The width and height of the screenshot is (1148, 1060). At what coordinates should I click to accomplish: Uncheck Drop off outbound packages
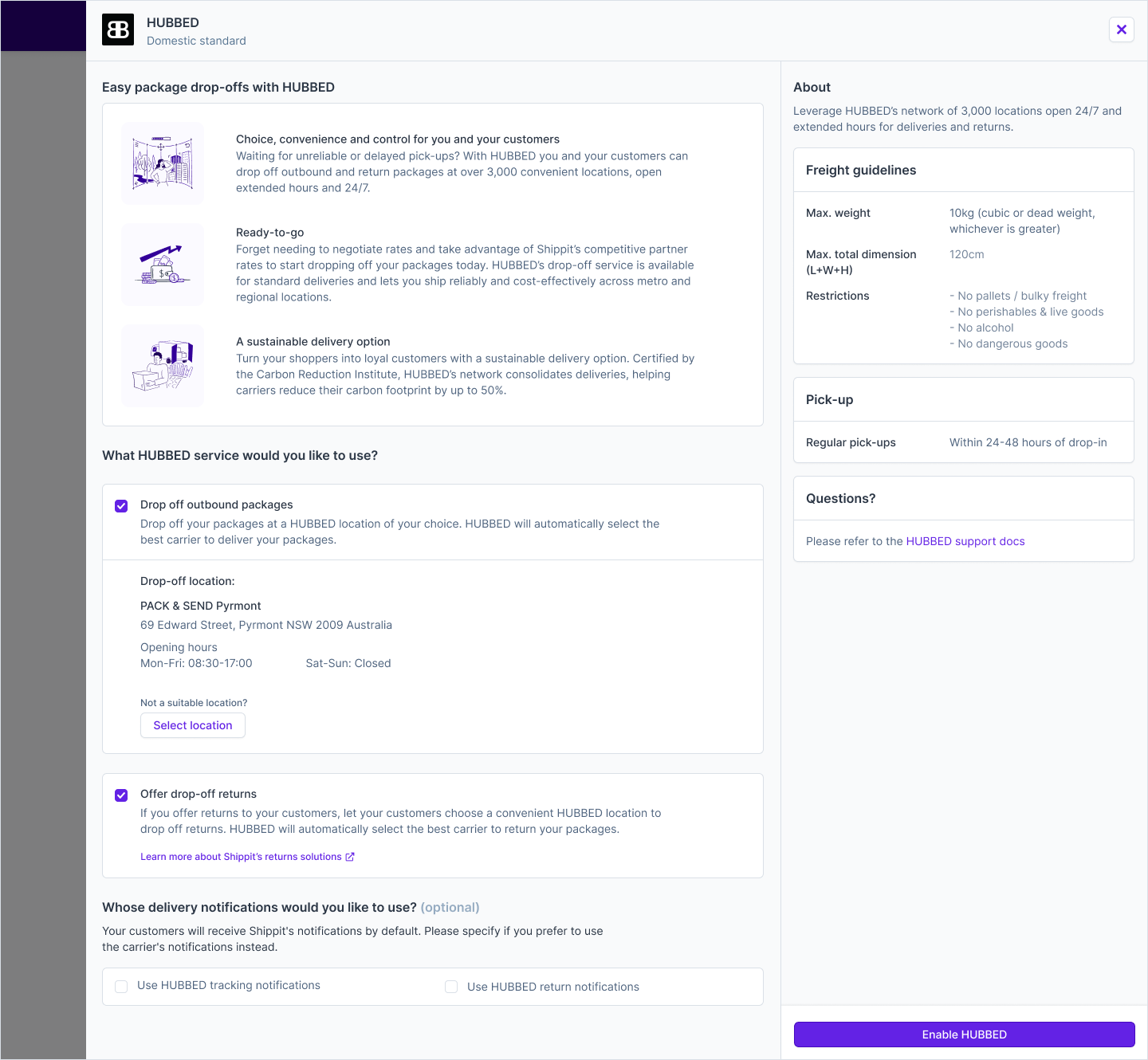pos(121,506)
